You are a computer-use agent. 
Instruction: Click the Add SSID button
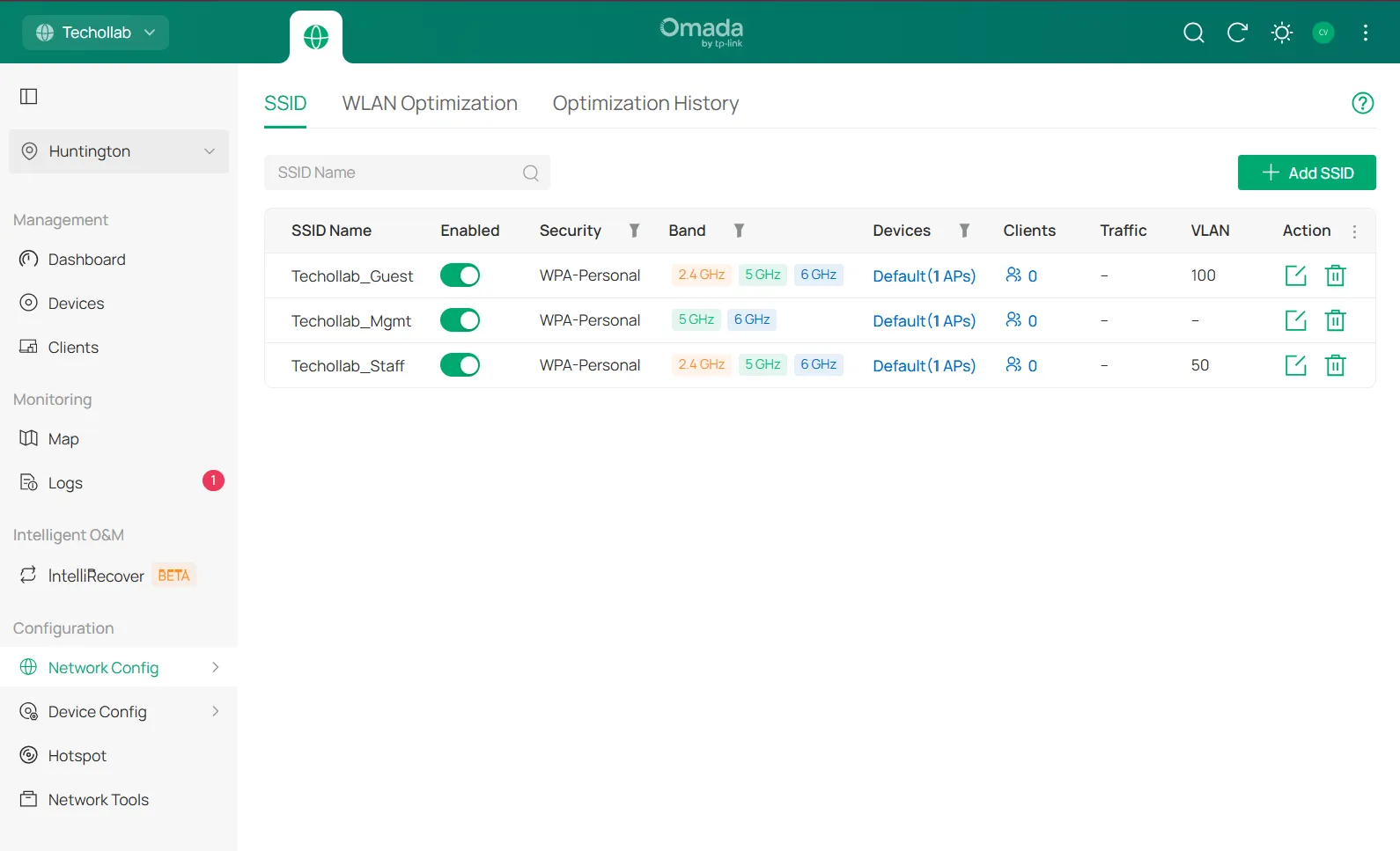[1307, 172]
